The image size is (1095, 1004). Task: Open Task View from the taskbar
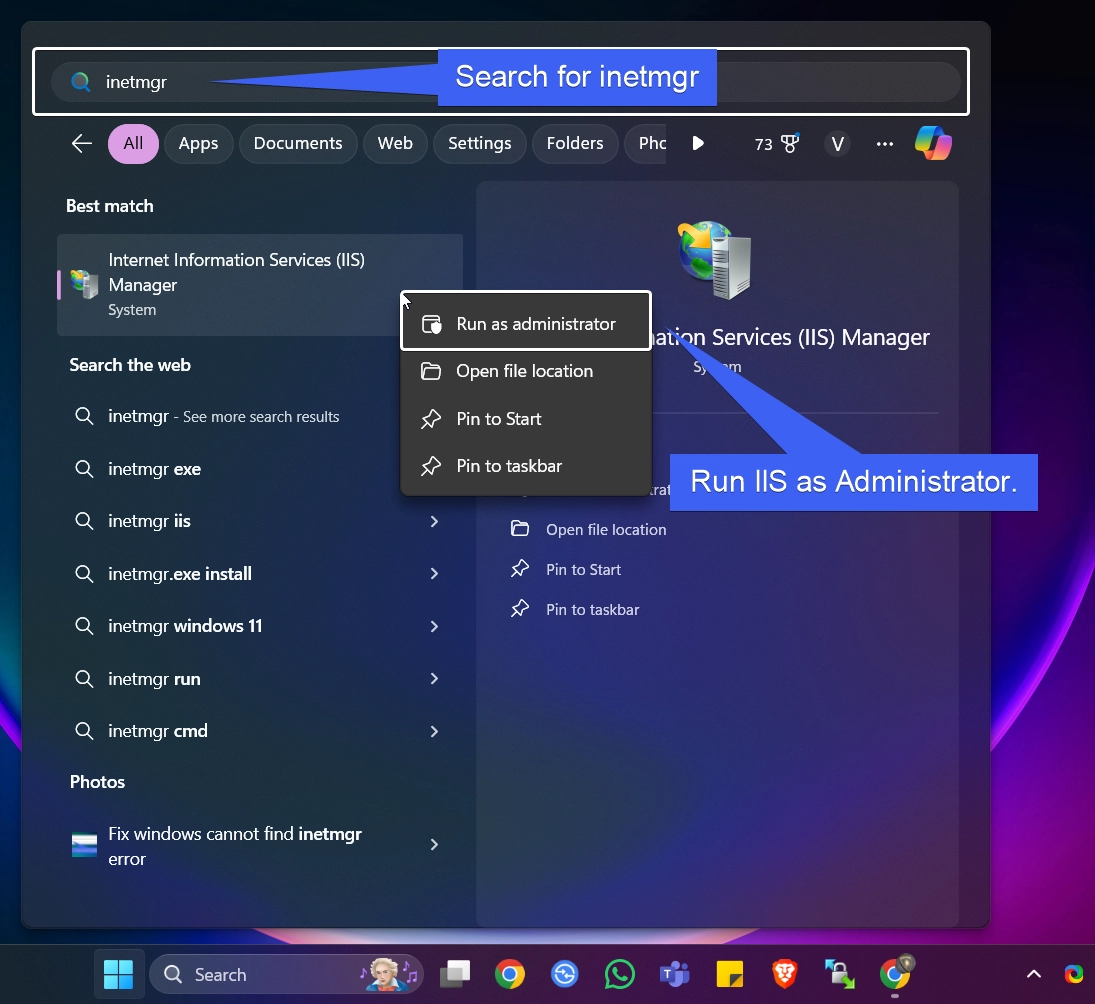pyautogui.click(x=455, y=974)
